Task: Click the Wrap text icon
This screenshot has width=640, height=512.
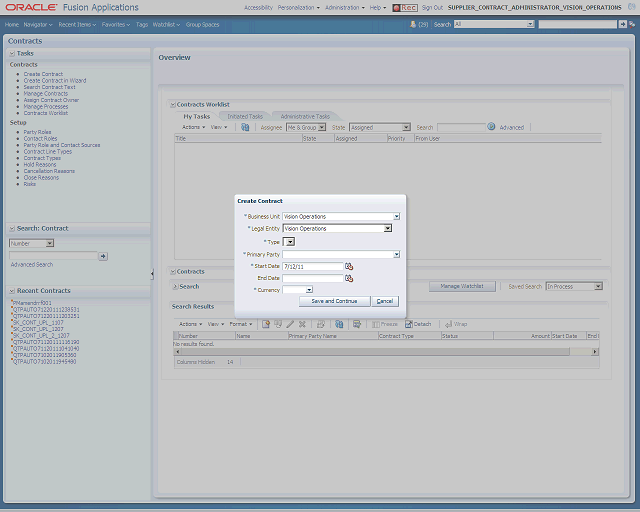Action: (448, 324)
